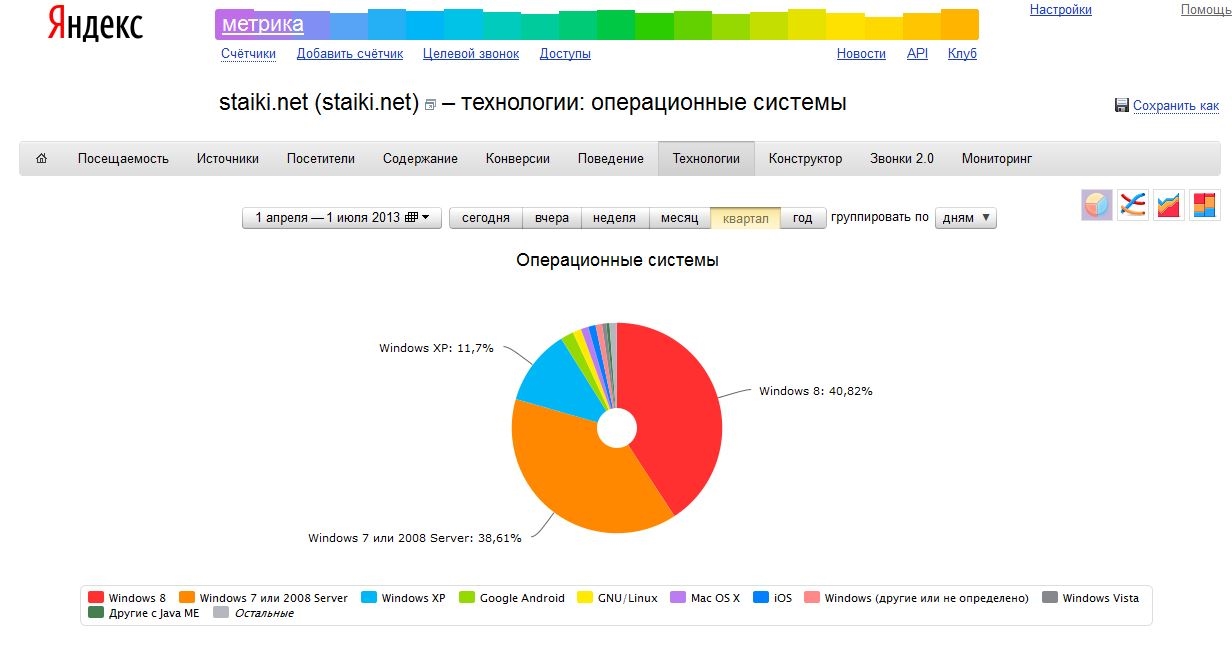The height and width of the screenshot is (659, 1232).
Task: Click the Остальные legend label
Action: tap(264, 613)
